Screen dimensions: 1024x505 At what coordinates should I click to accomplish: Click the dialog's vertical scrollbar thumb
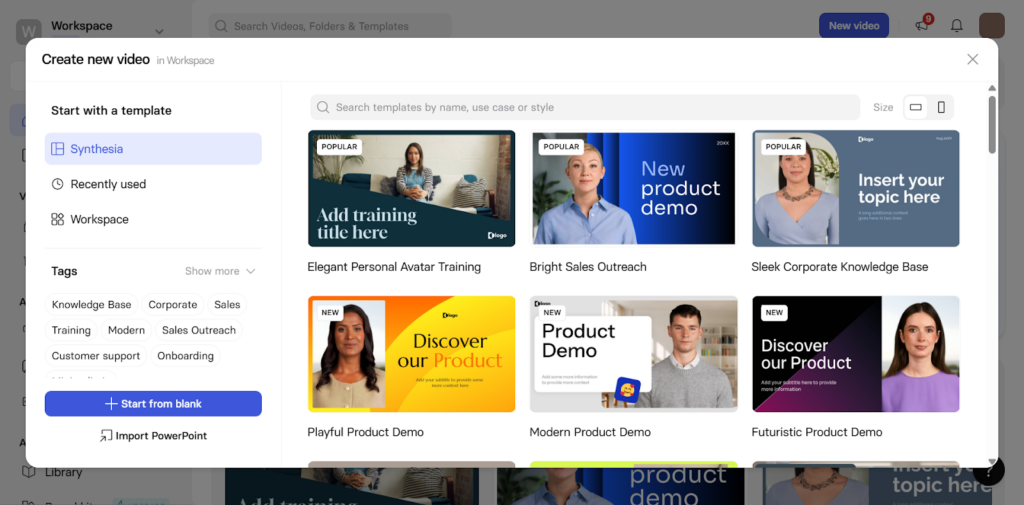point(992,124)
